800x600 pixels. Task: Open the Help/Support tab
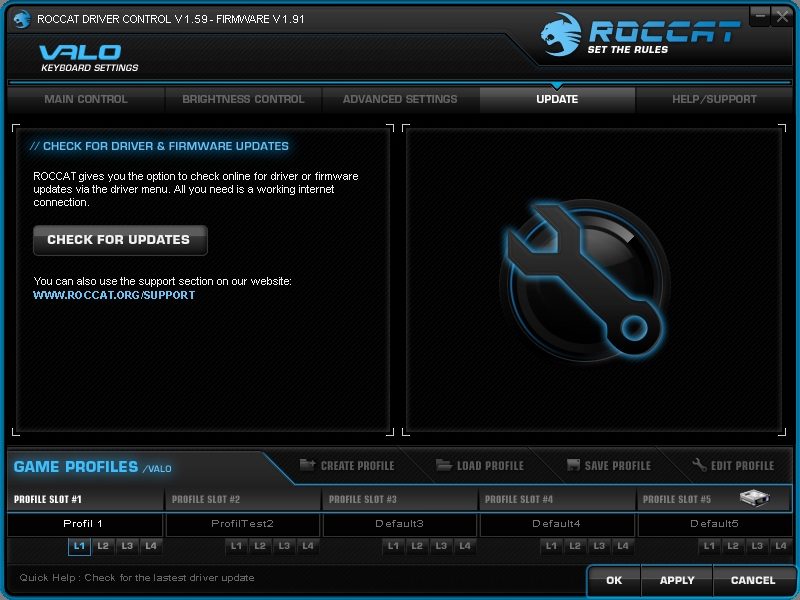[714, 99]
